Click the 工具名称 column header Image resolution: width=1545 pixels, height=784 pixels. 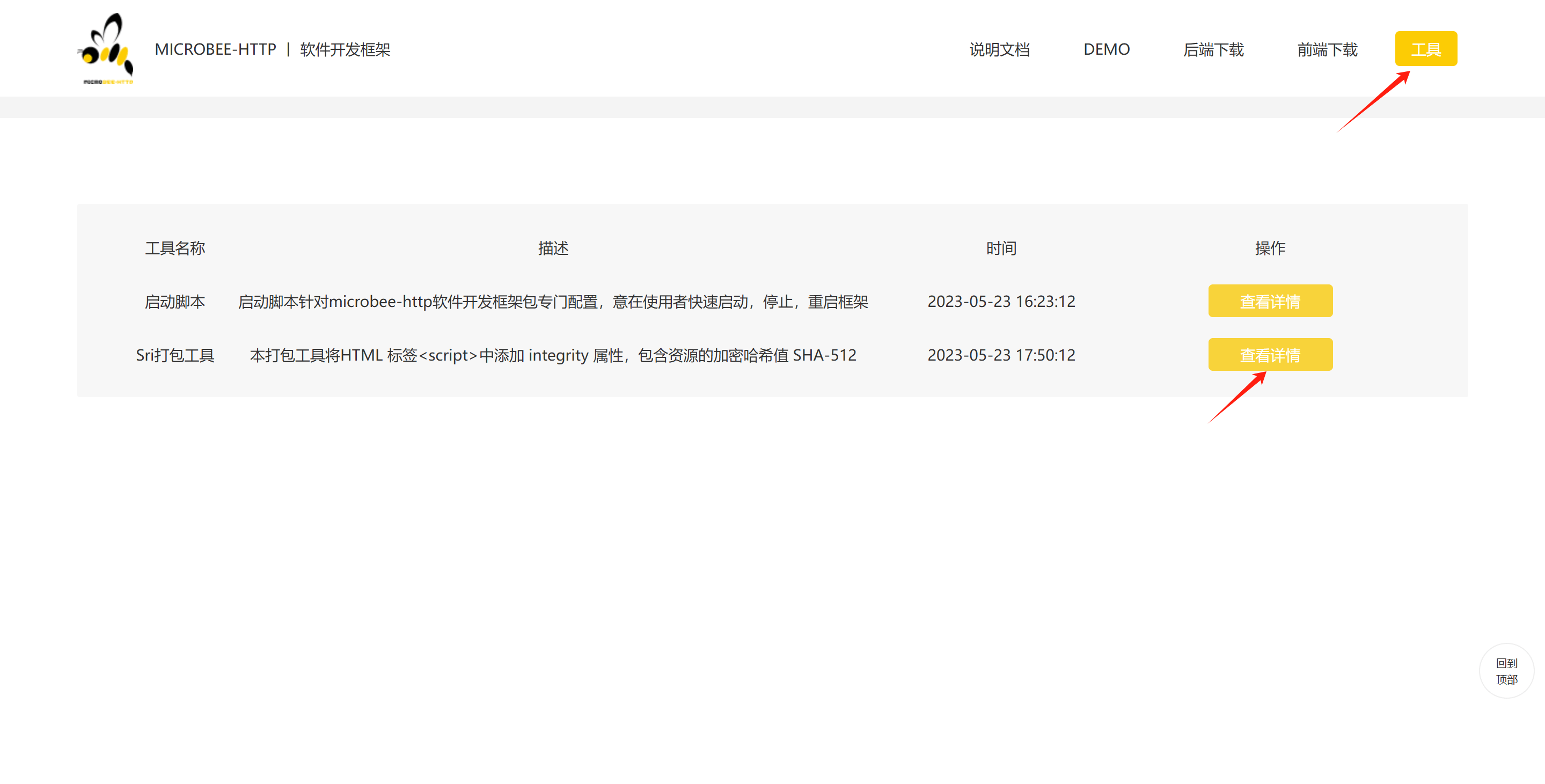click(x=174, y=248)
